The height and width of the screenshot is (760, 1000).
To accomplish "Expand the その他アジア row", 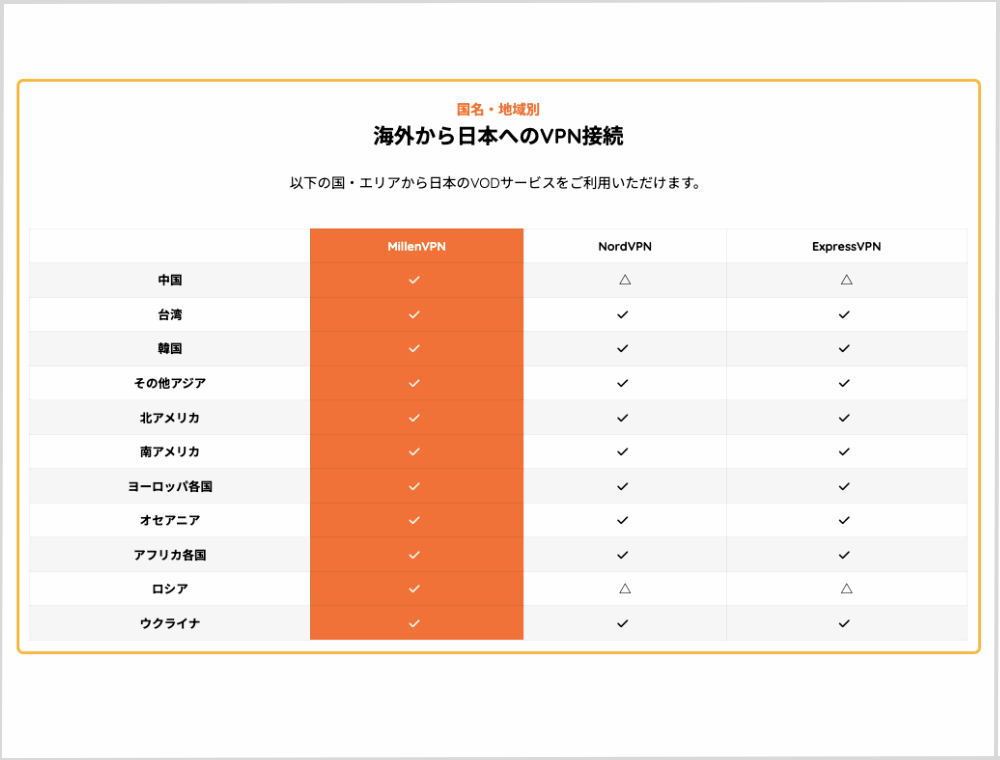I will coord(167,383).
